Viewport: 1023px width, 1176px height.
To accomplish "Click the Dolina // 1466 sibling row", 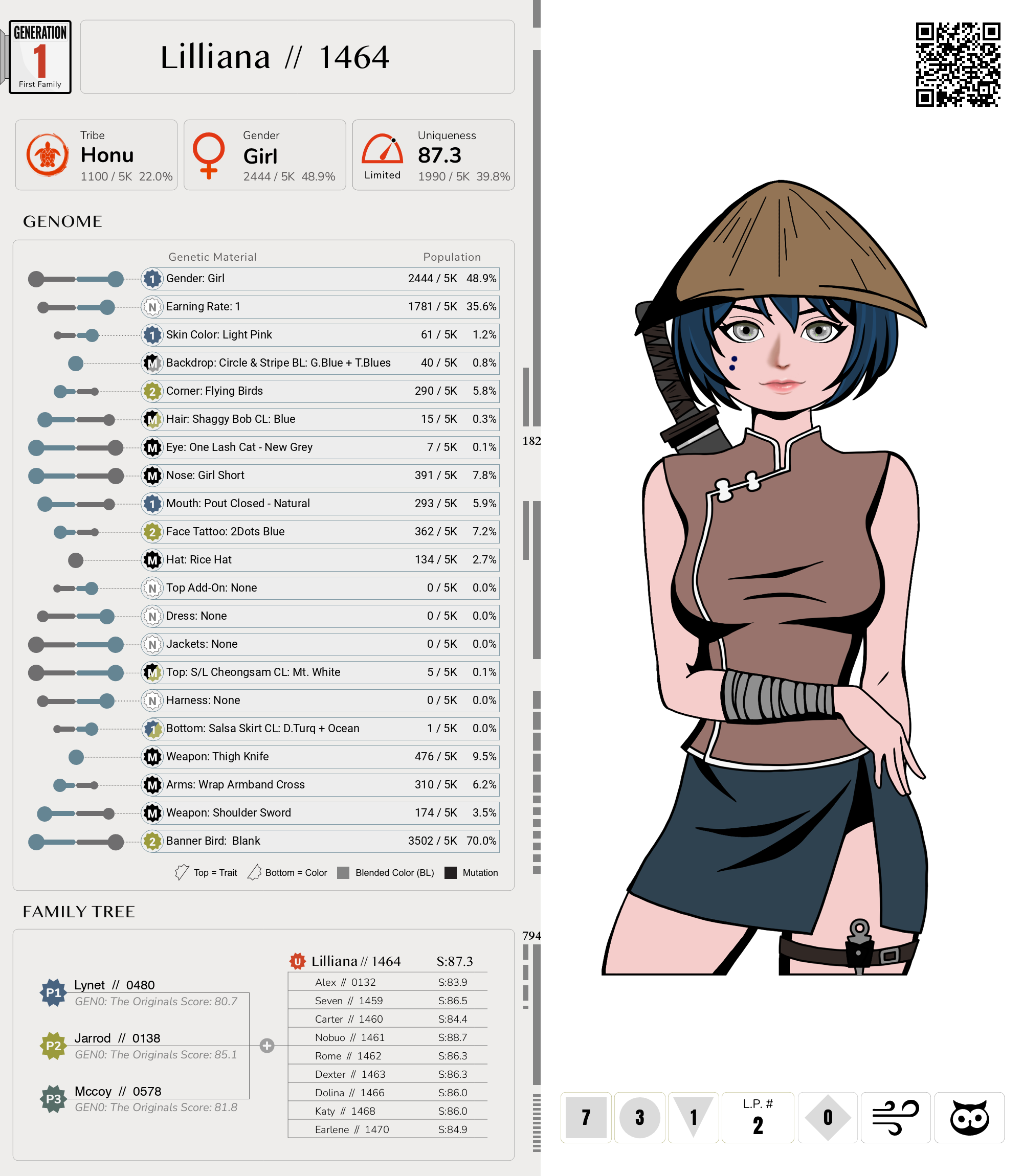I will 388,1093.
